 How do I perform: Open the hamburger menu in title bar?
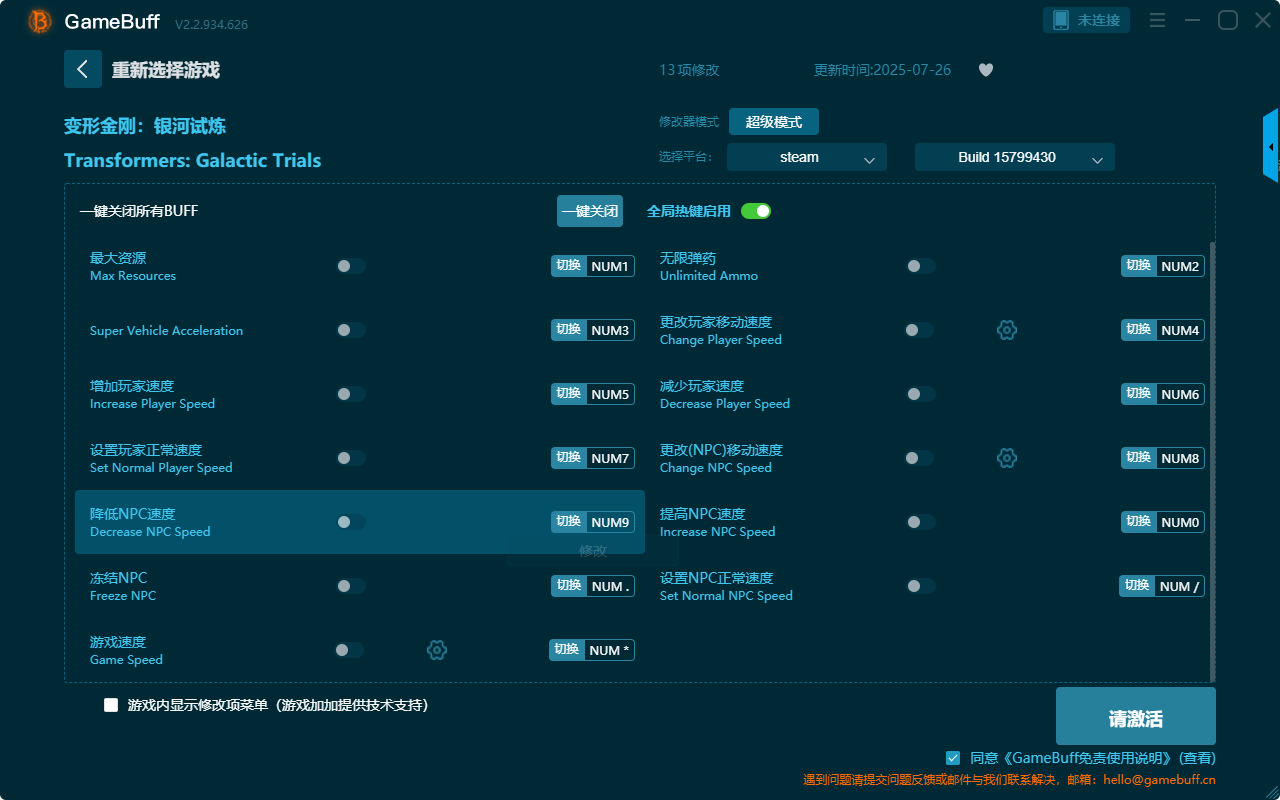coord(1157,20)
